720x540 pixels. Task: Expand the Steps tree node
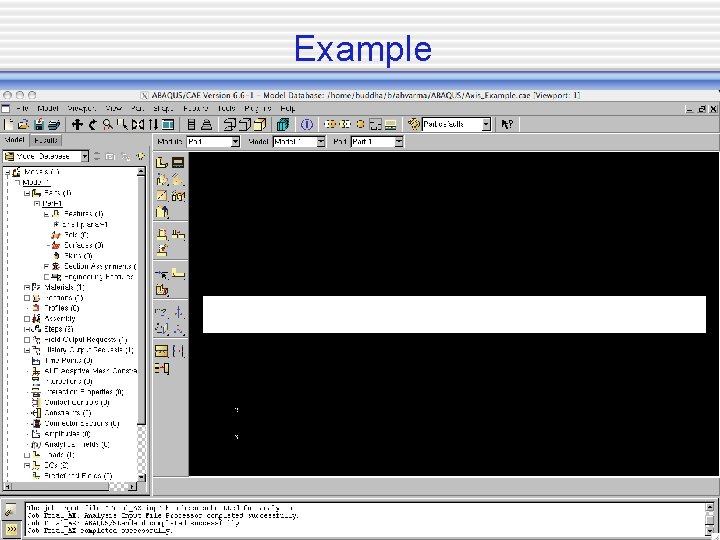(x=27, y=329)
